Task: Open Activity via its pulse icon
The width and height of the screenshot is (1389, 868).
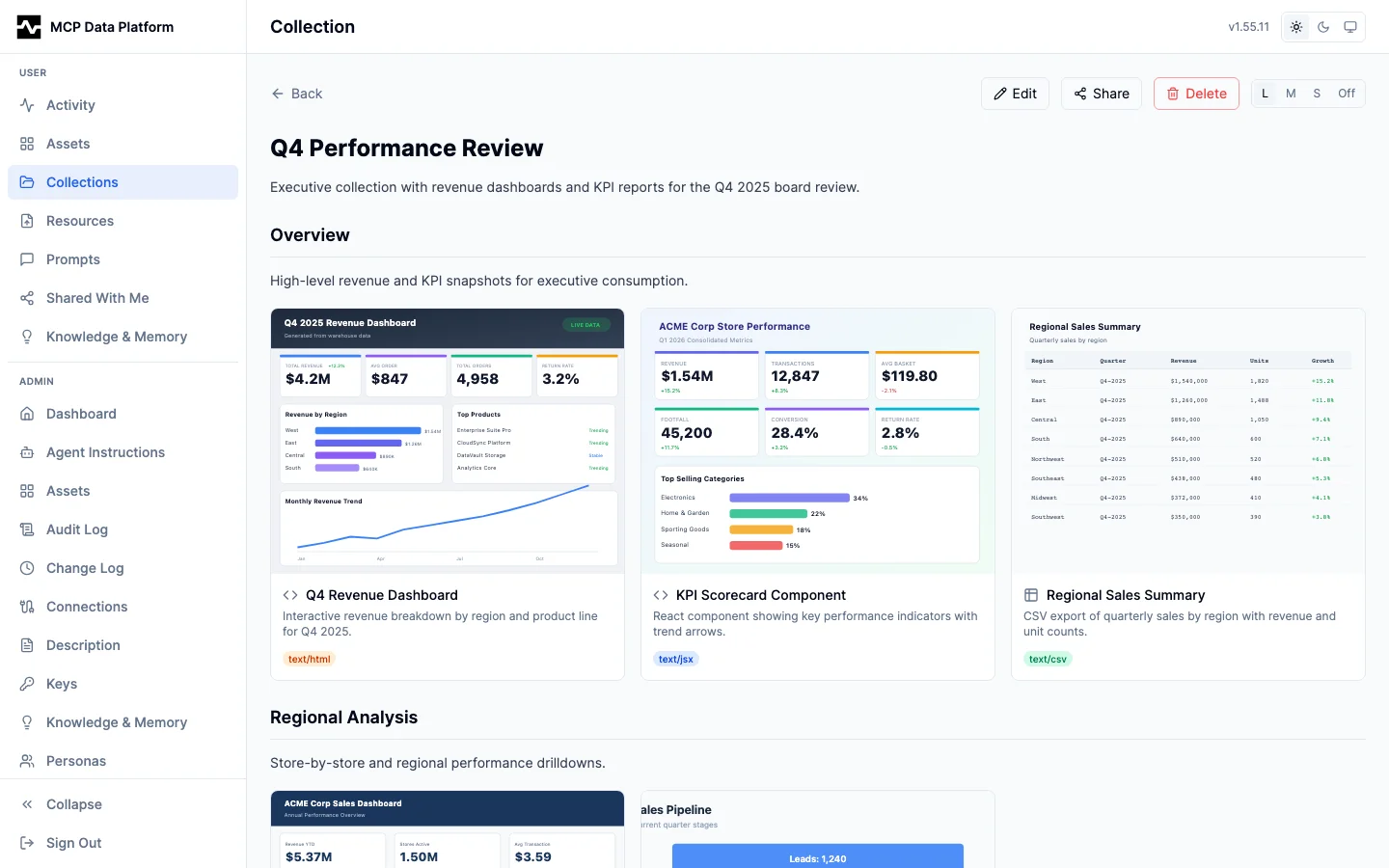Action: 27,105
